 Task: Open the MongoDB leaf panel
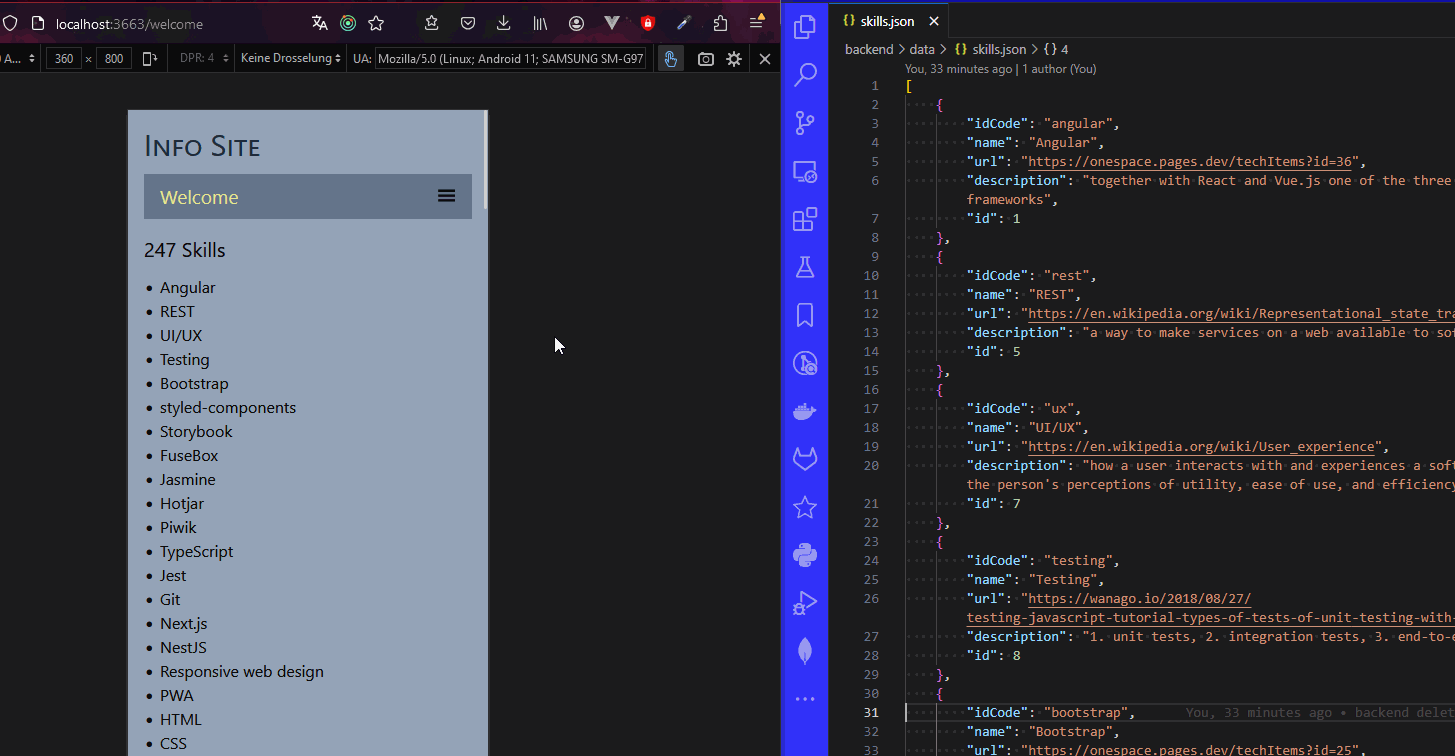tap(805, 651)
